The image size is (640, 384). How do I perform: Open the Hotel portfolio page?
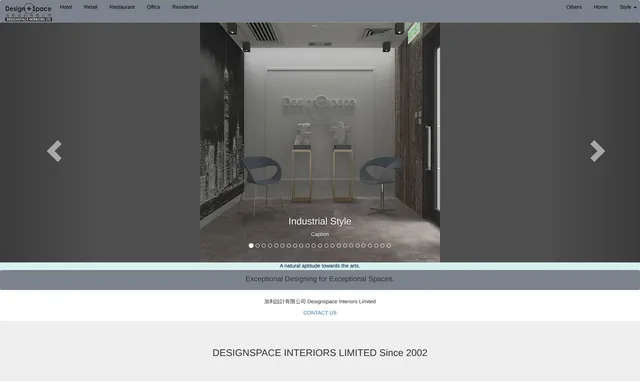(x=66, y=7)
